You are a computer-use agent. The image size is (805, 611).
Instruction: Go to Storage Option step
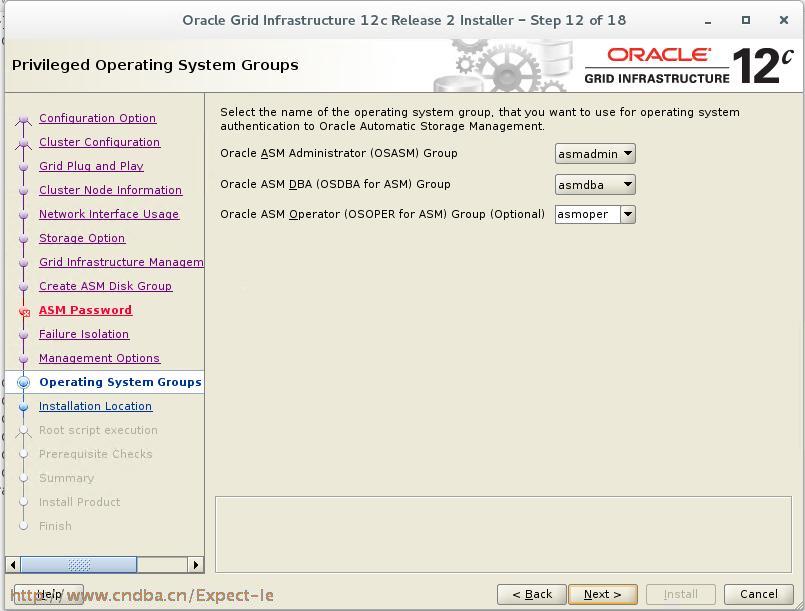click(82, 238)
